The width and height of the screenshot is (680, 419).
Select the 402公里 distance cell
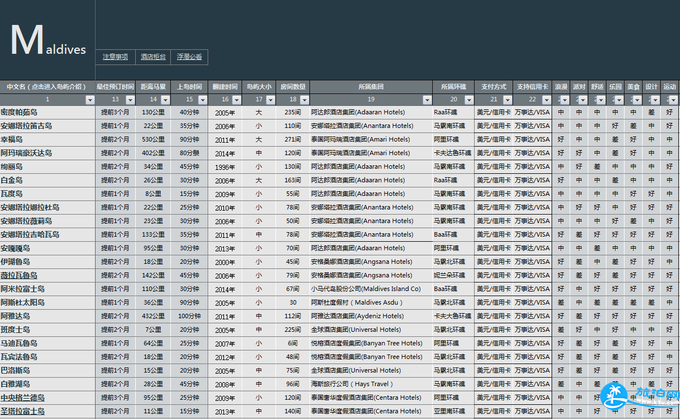[153, 153]
